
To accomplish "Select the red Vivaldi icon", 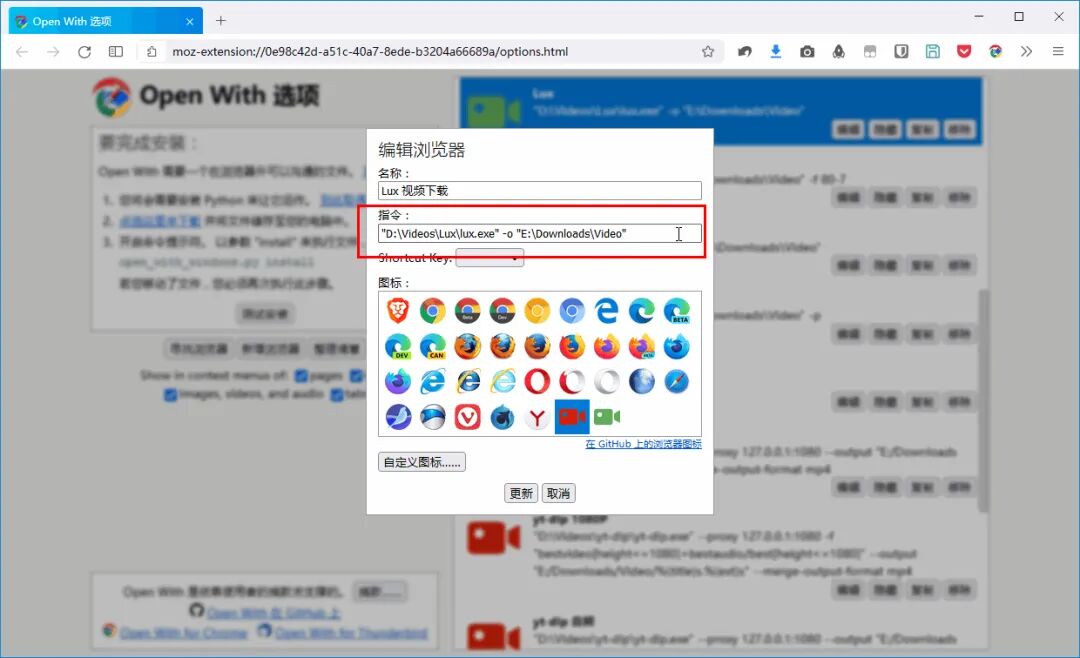I will pyautogui.click(x=467, y=417).
